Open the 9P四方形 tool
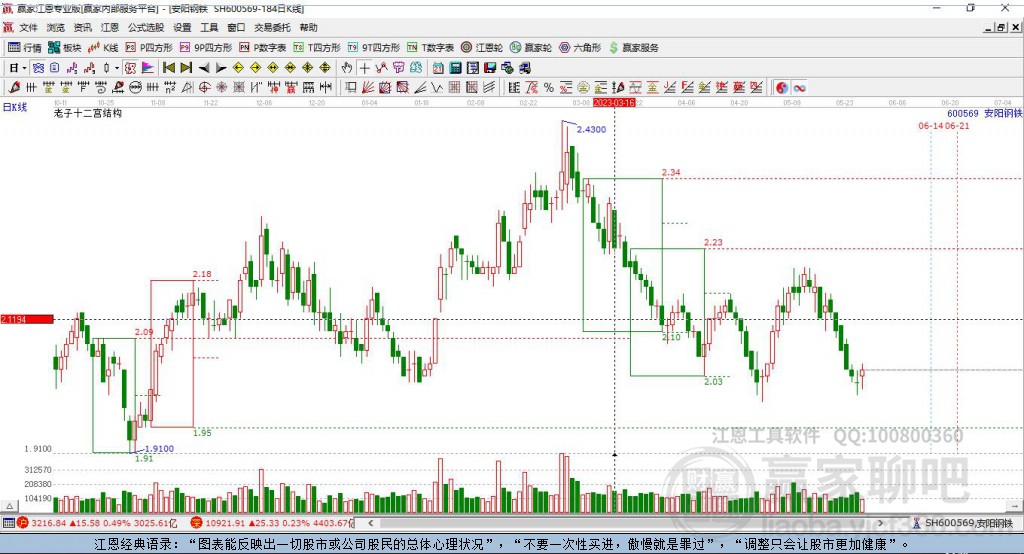The height and width of the screenshot is (554, 1024). [205, 48]
